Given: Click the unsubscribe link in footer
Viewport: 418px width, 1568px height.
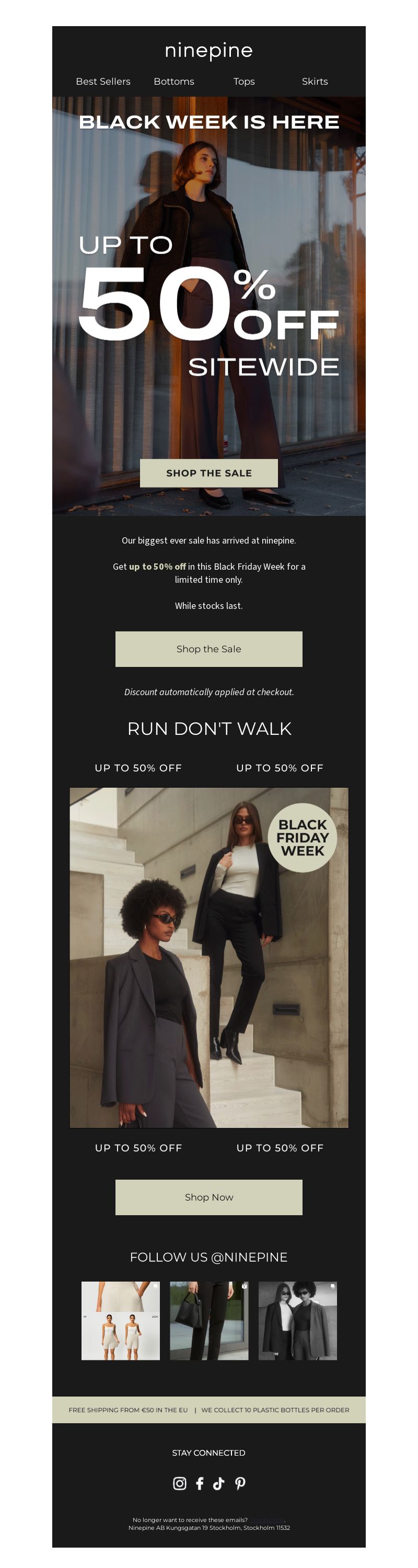Looking at the screenshot, I should click(x=266, y=1519).
